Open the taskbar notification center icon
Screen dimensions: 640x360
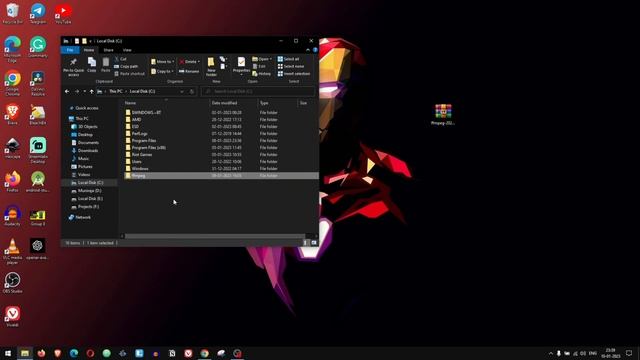pyautogui.click(x=629, y=353)
